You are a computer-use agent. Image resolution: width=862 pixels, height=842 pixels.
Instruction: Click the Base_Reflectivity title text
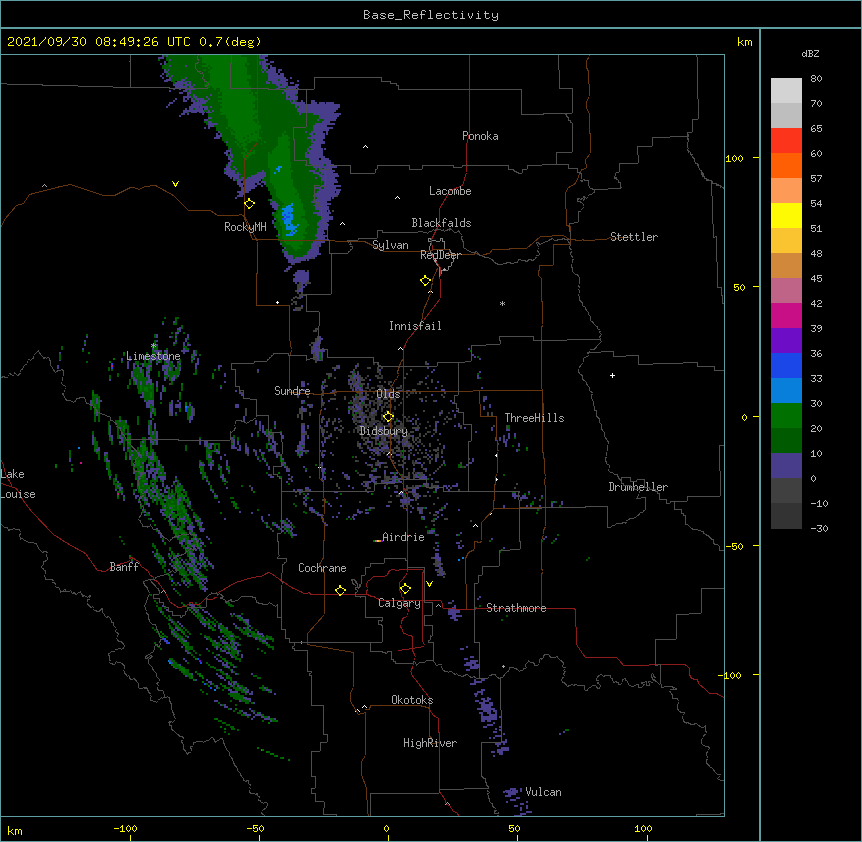coord(431,15)
